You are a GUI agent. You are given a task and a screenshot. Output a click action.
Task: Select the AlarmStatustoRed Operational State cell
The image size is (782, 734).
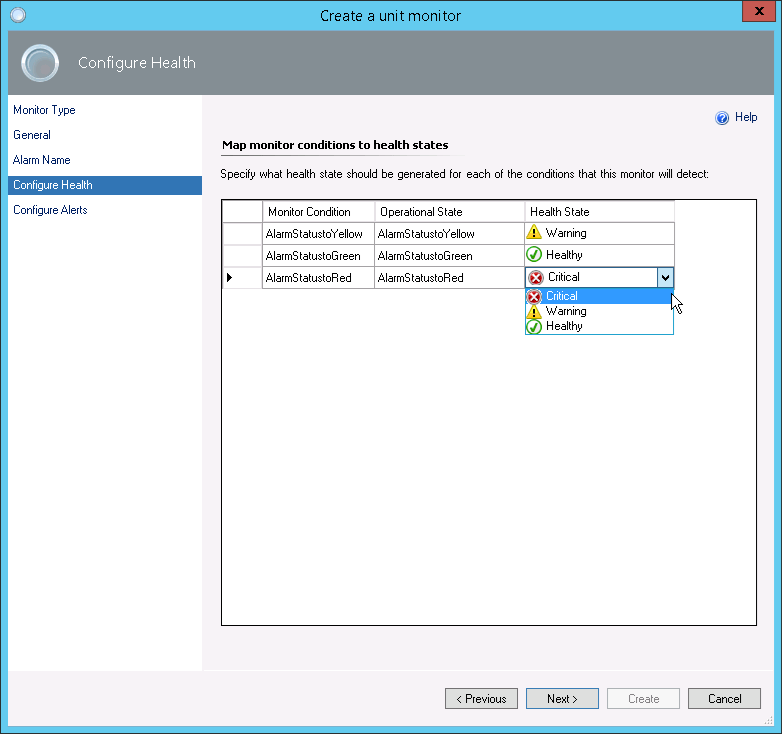[449, 277]
